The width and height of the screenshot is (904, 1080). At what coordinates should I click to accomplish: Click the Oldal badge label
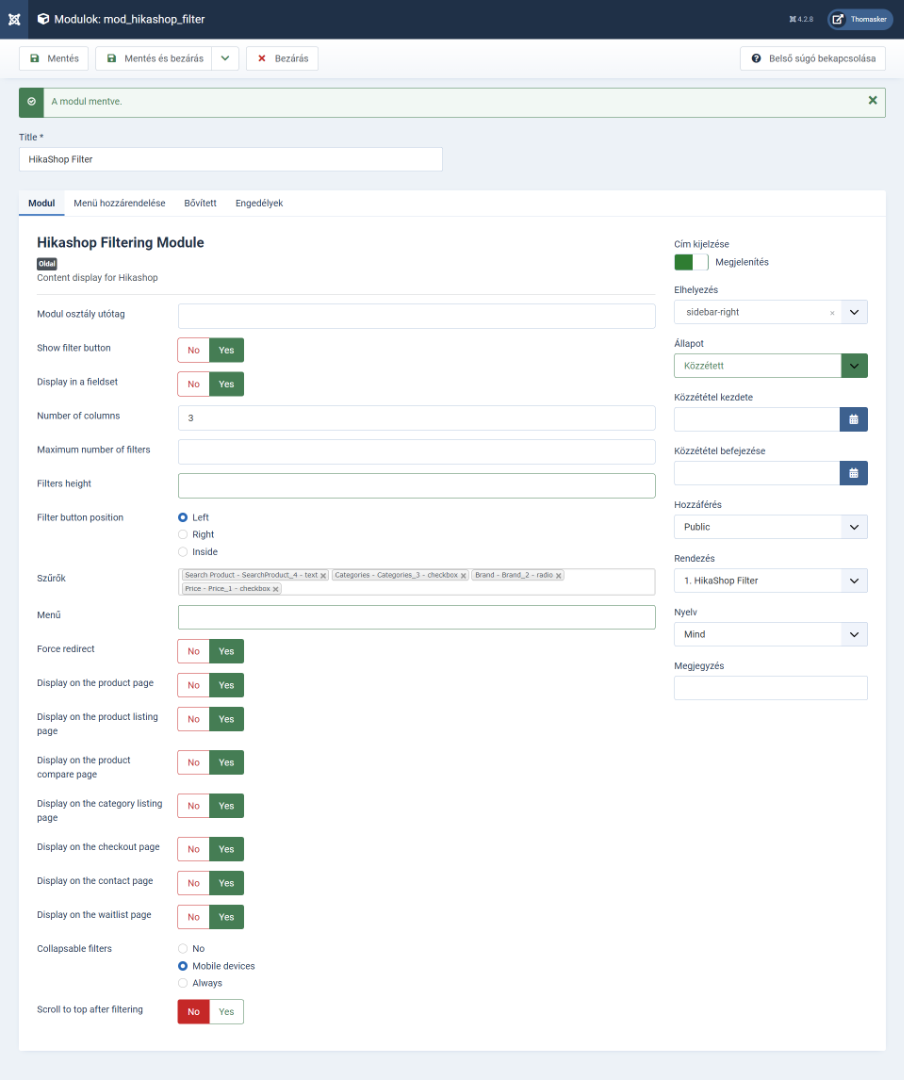pos(47,264)
